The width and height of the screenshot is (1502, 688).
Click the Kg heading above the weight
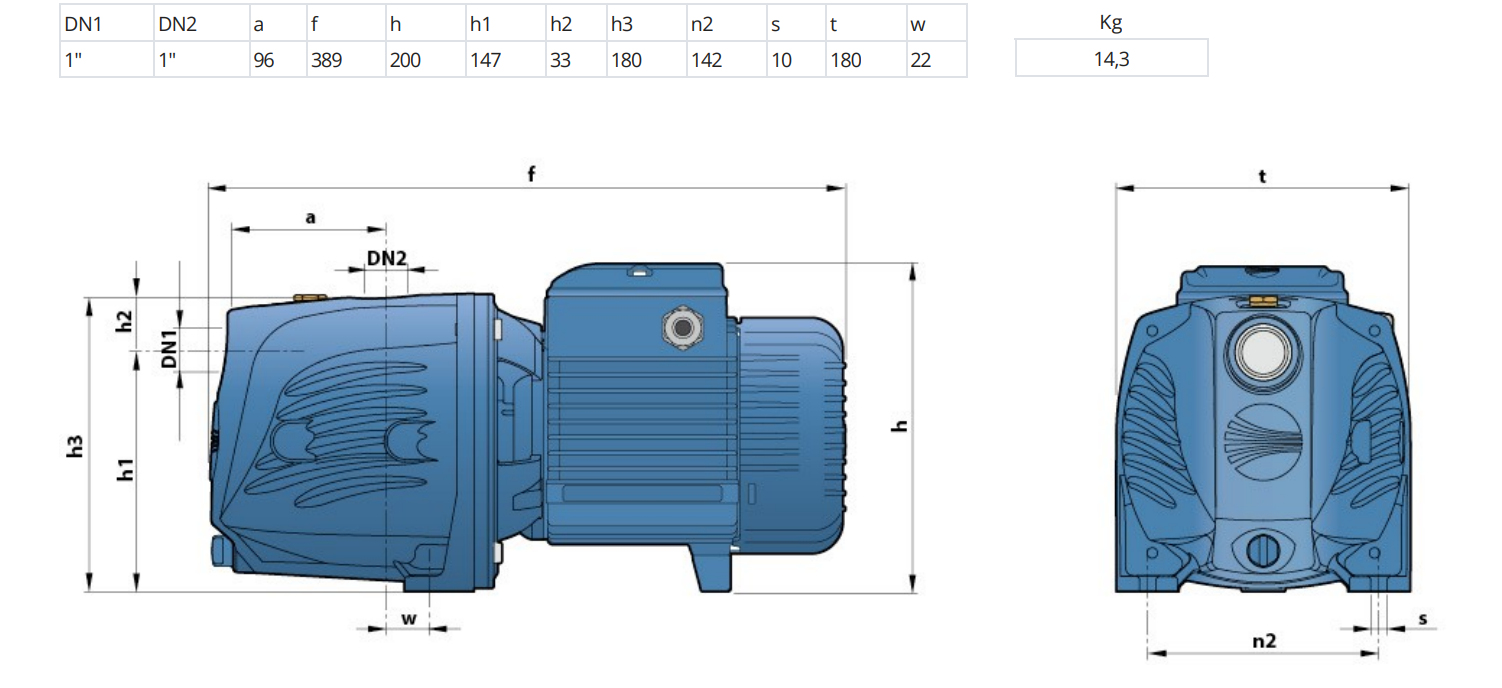click(1111, 24)
